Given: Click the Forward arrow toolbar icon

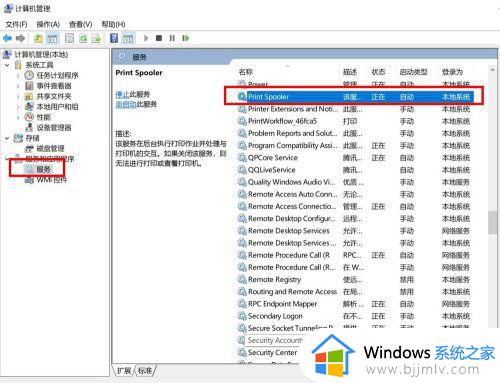Looking at the screenshot, I should coord(20,38).
